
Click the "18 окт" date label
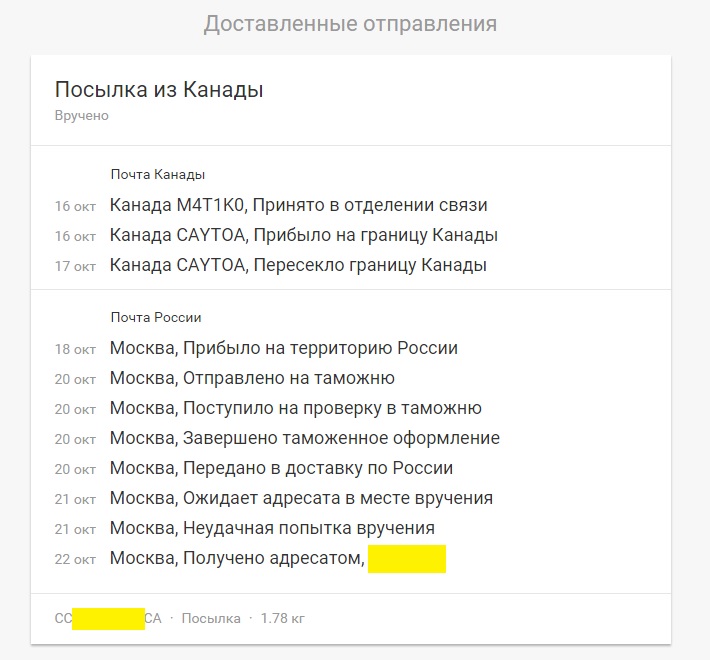[75, 350]
